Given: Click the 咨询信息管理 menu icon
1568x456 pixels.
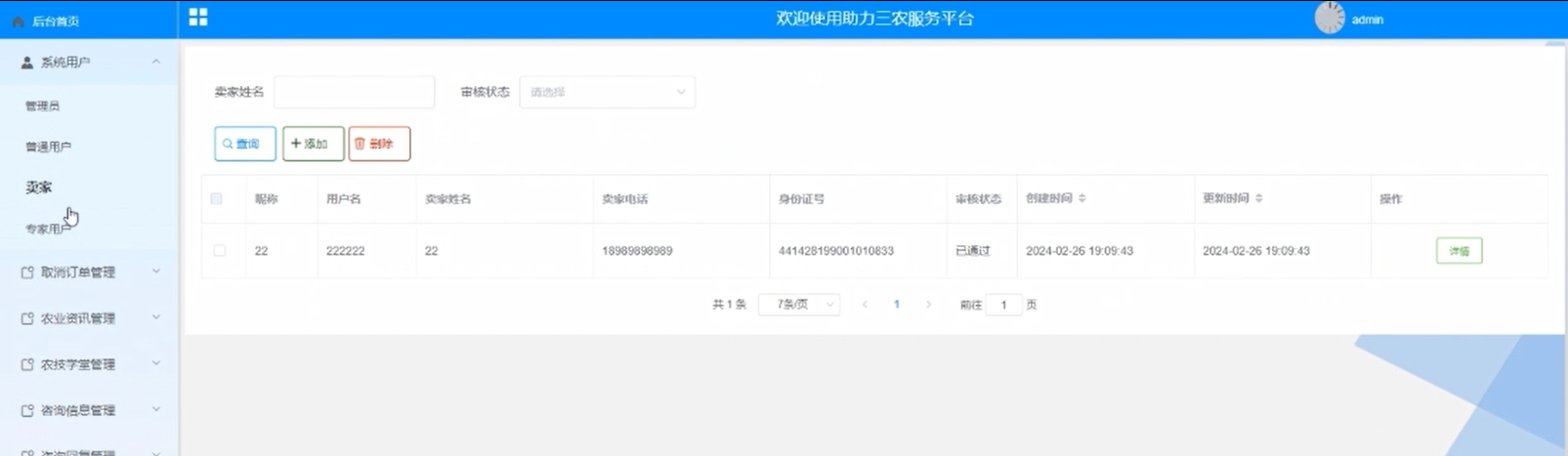Looking at the screenshot, I should (27, 410).
